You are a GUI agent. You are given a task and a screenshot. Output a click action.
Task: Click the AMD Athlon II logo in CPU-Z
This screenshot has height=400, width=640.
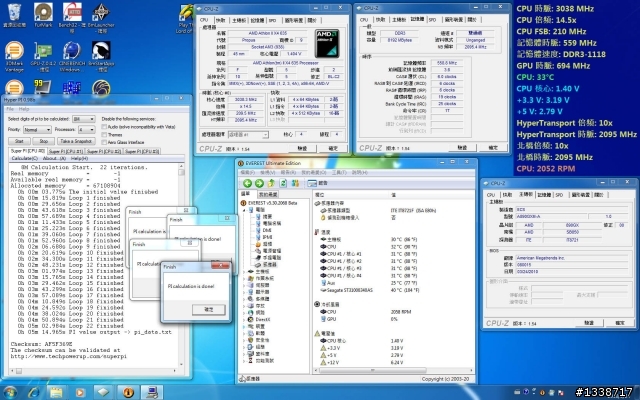point(327,43)
